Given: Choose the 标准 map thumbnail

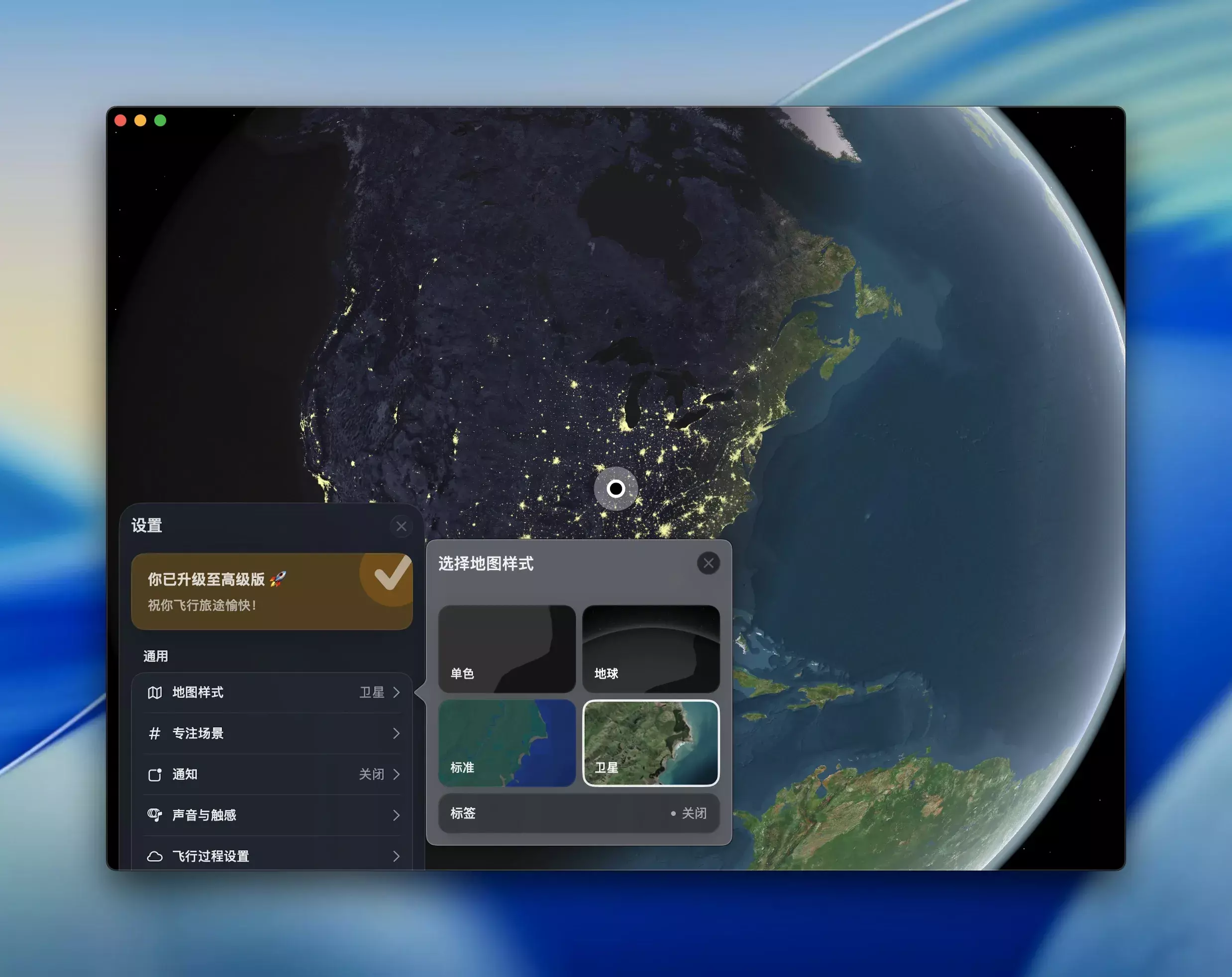Looking at the screenshot, I should [507, 743].
